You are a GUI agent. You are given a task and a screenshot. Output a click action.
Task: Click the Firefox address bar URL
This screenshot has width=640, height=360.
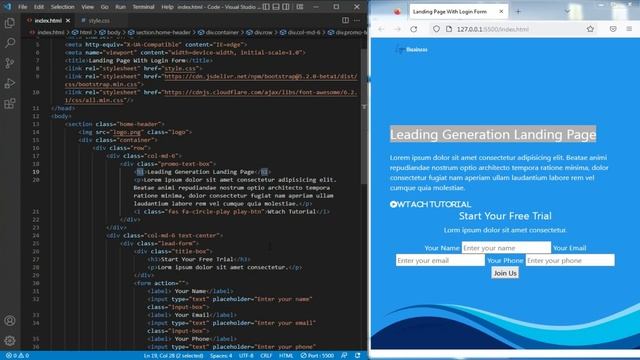(493, 29)
